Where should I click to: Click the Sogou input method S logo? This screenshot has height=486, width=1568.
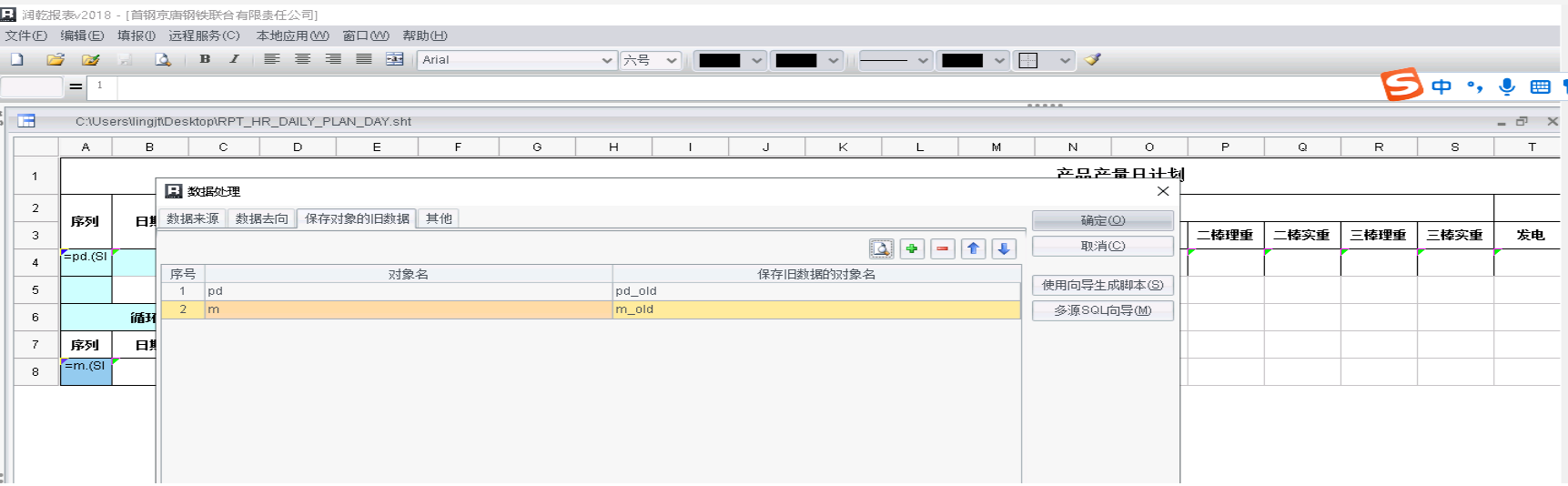click(1401, 85)
